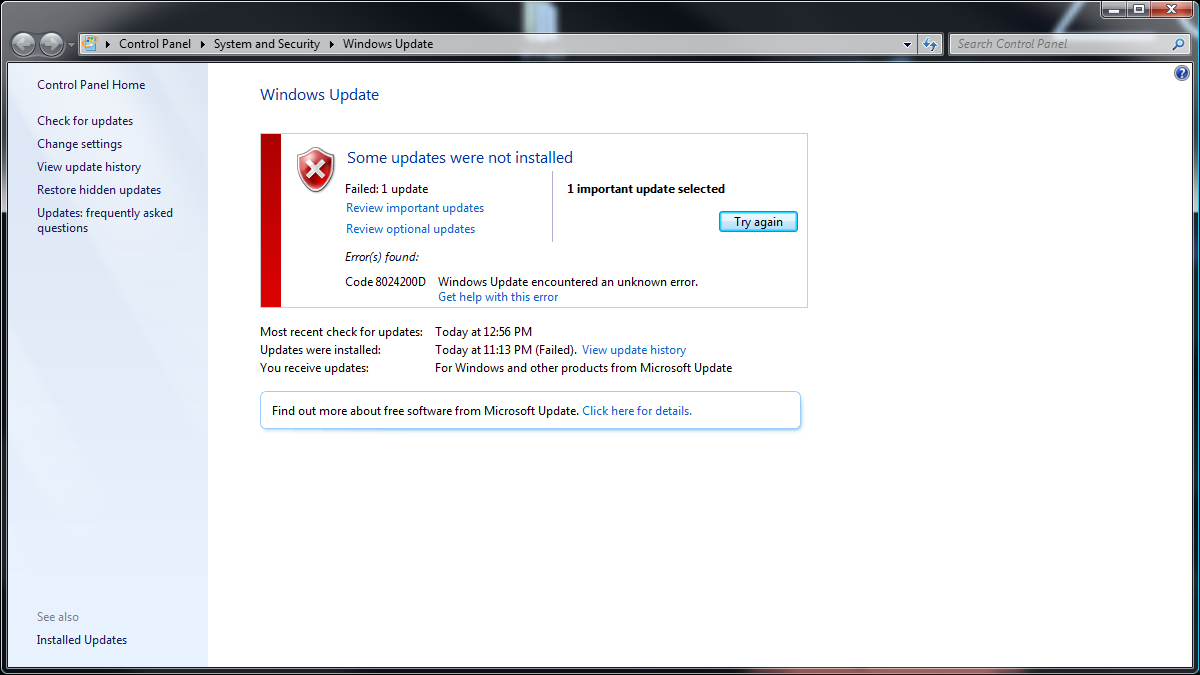Open View update history next to Failed

click(x=634, y=350)
